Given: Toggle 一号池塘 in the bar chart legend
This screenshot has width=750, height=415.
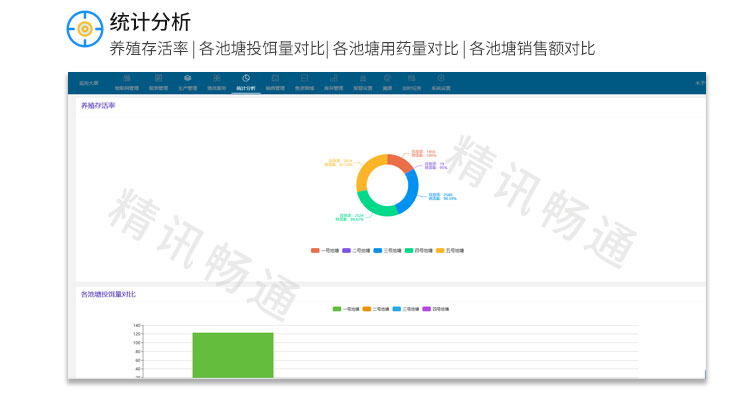Looking at the screenshot, I should point(346,309).
